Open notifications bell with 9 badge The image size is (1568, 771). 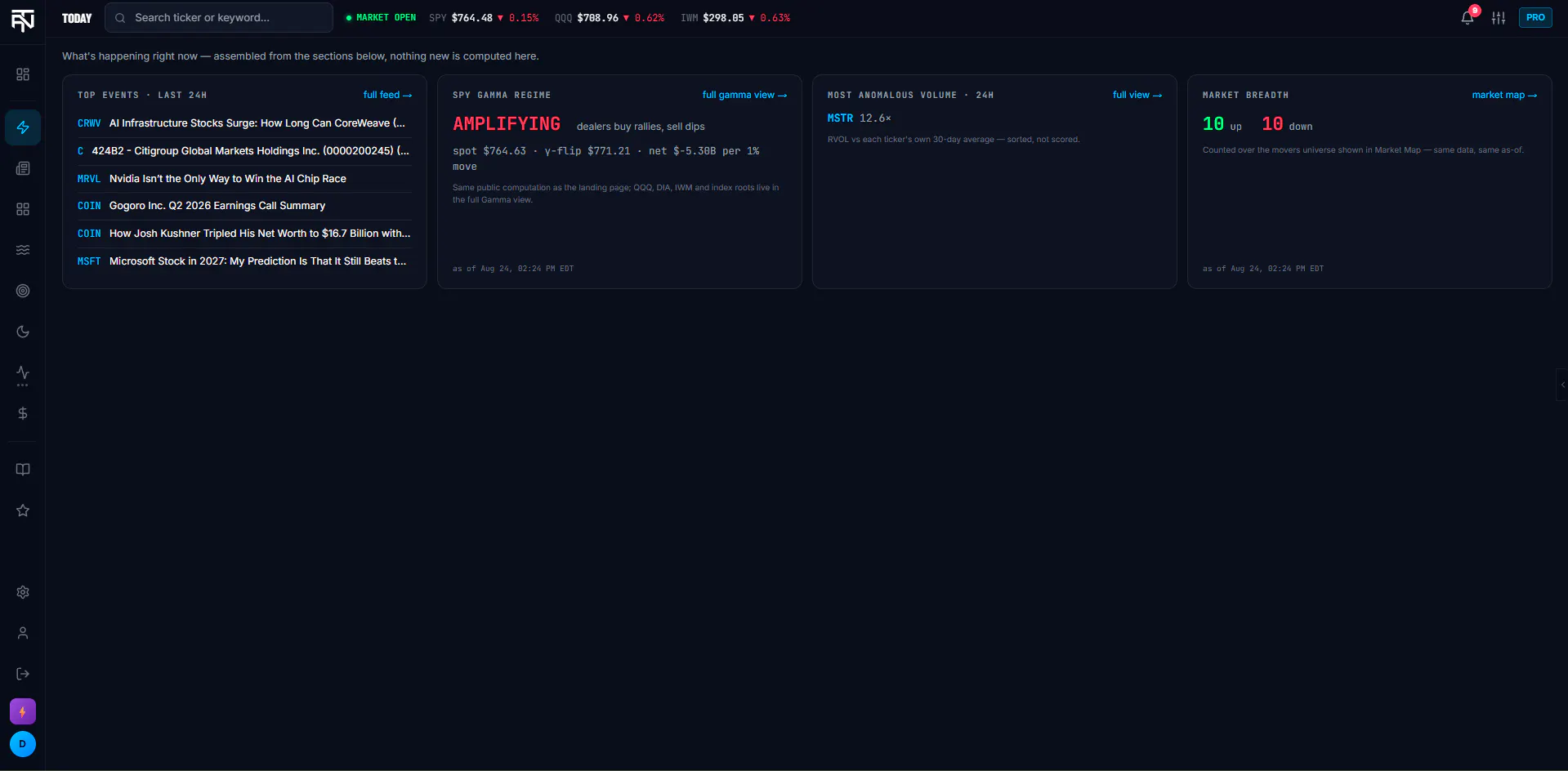pos(1468,17)
